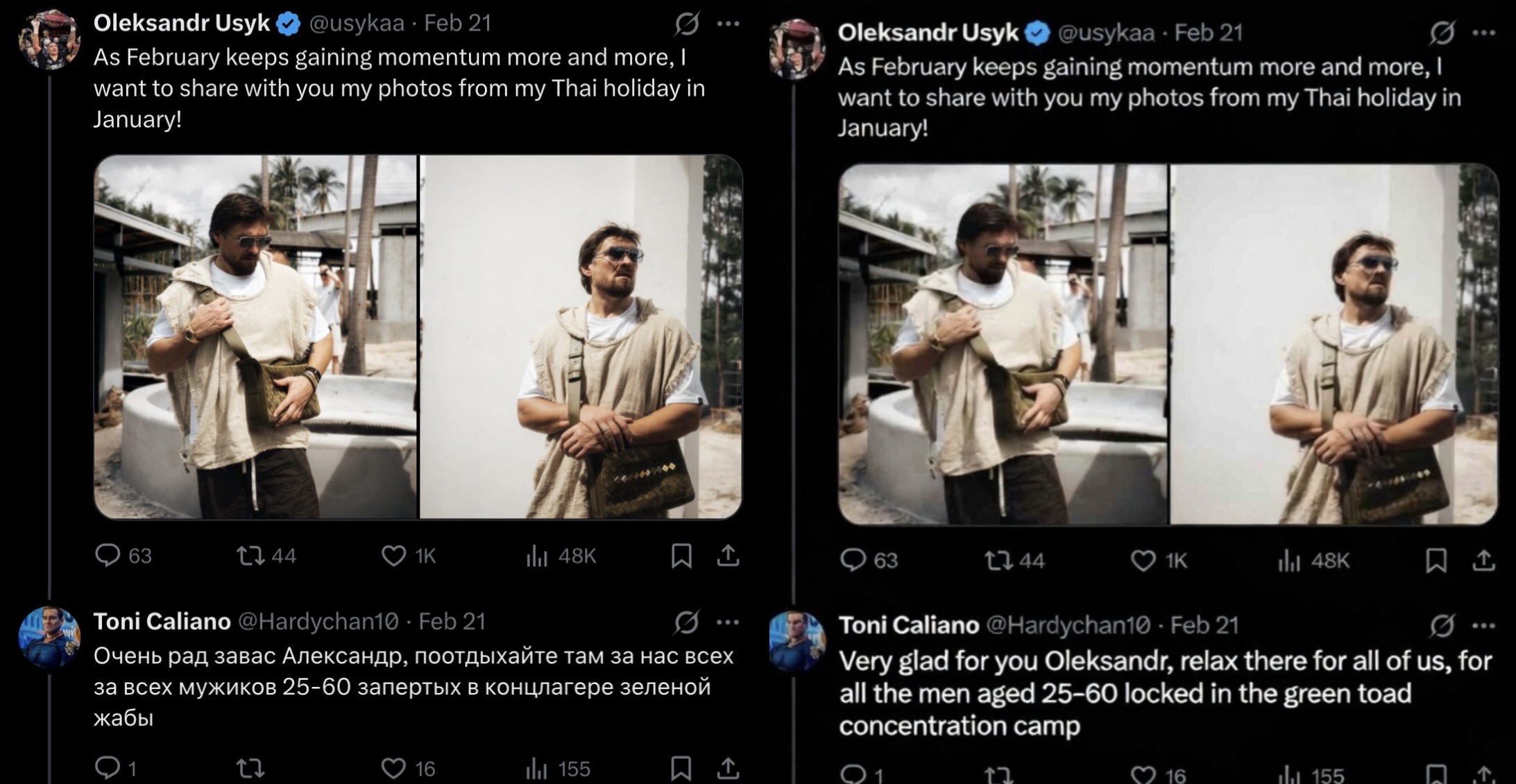Screen dimensions: 1516x784
Task: Open Toni Caliano's name on the Russian reply
Action: [162, 621]
